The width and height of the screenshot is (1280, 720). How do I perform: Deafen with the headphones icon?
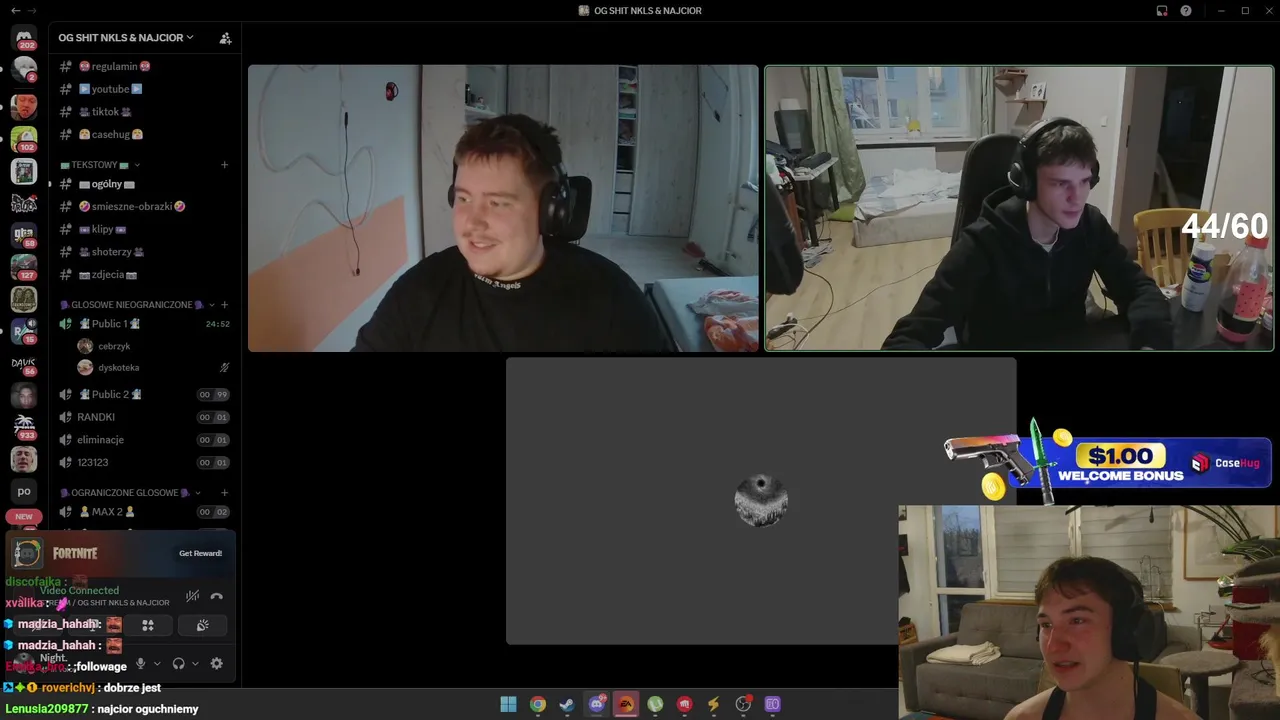[x=178, y=664]
